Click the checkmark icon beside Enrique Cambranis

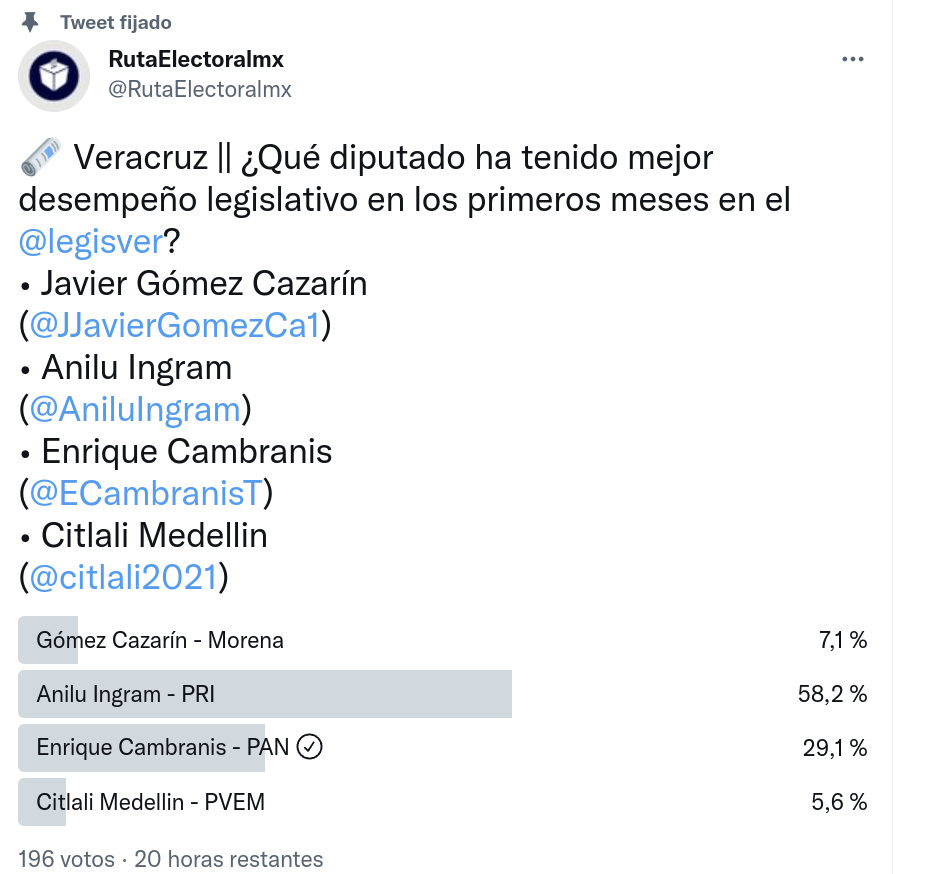click(310, 747)
